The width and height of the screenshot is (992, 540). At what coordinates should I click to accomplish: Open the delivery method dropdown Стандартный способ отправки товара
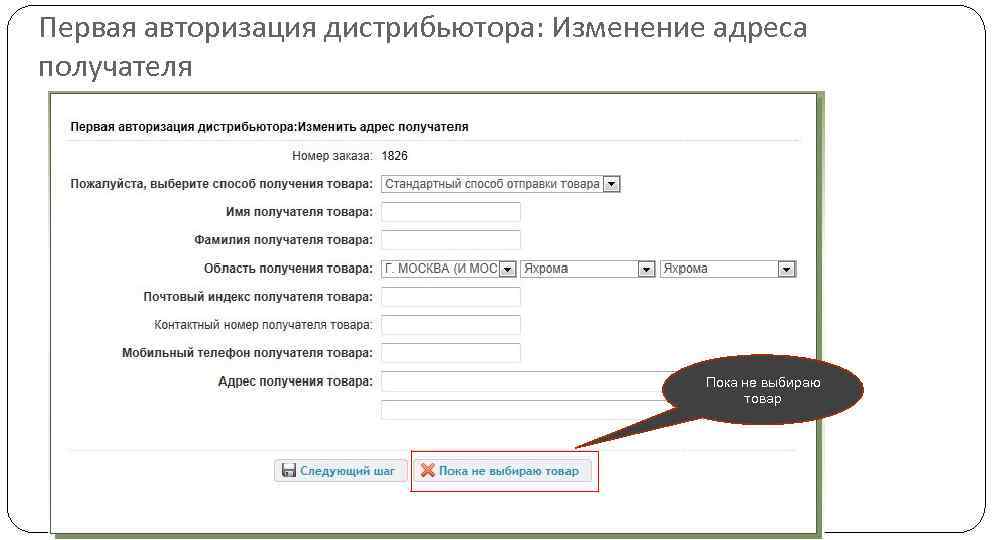500,184
